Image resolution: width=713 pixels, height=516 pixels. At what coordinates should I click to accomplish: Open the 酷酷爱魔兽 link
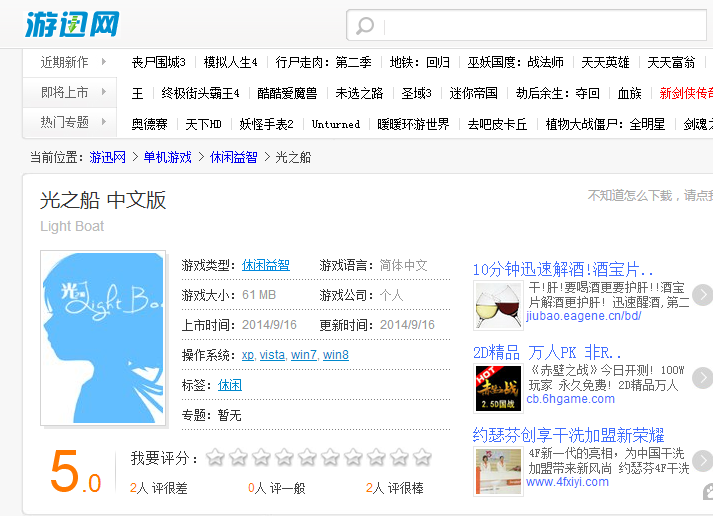tap(287, 93)
